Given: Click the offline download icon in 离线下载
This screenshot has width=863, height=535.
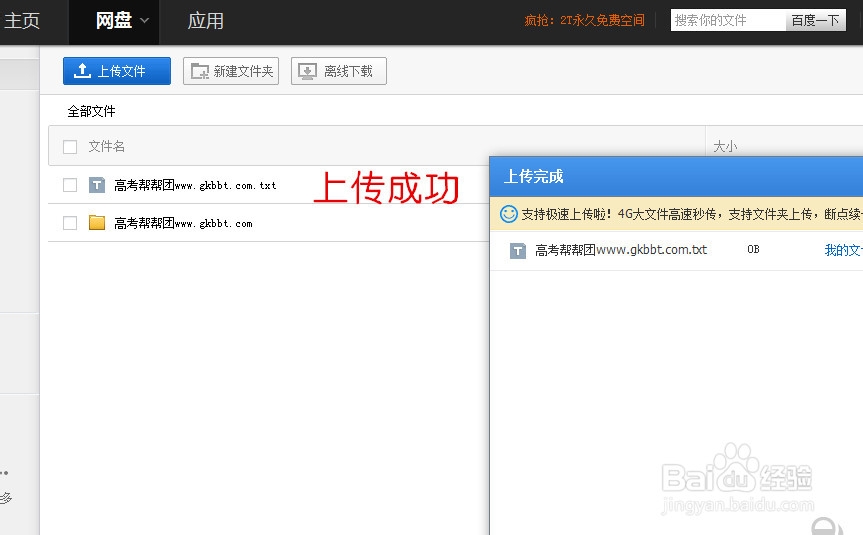Looking at the screenshot, I should click(309, 71).
